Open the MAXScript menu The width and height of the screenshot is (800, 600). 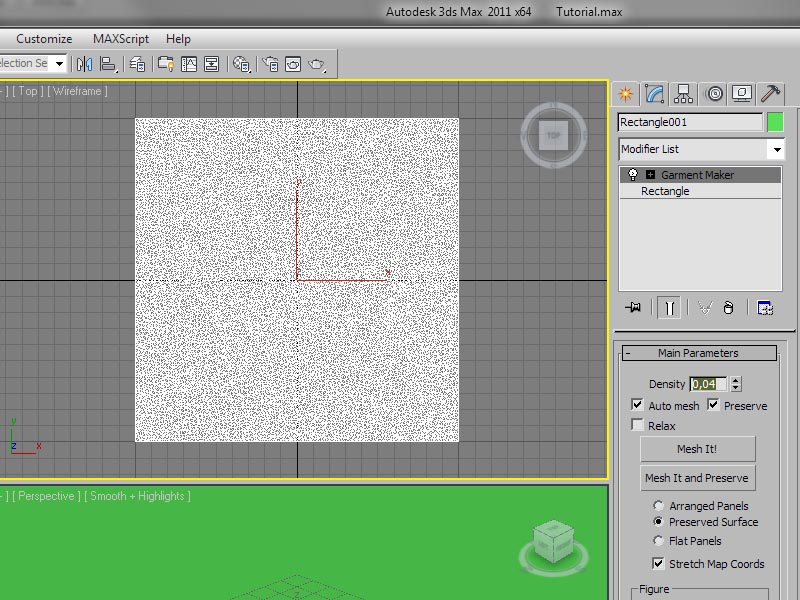coord(121,39)
